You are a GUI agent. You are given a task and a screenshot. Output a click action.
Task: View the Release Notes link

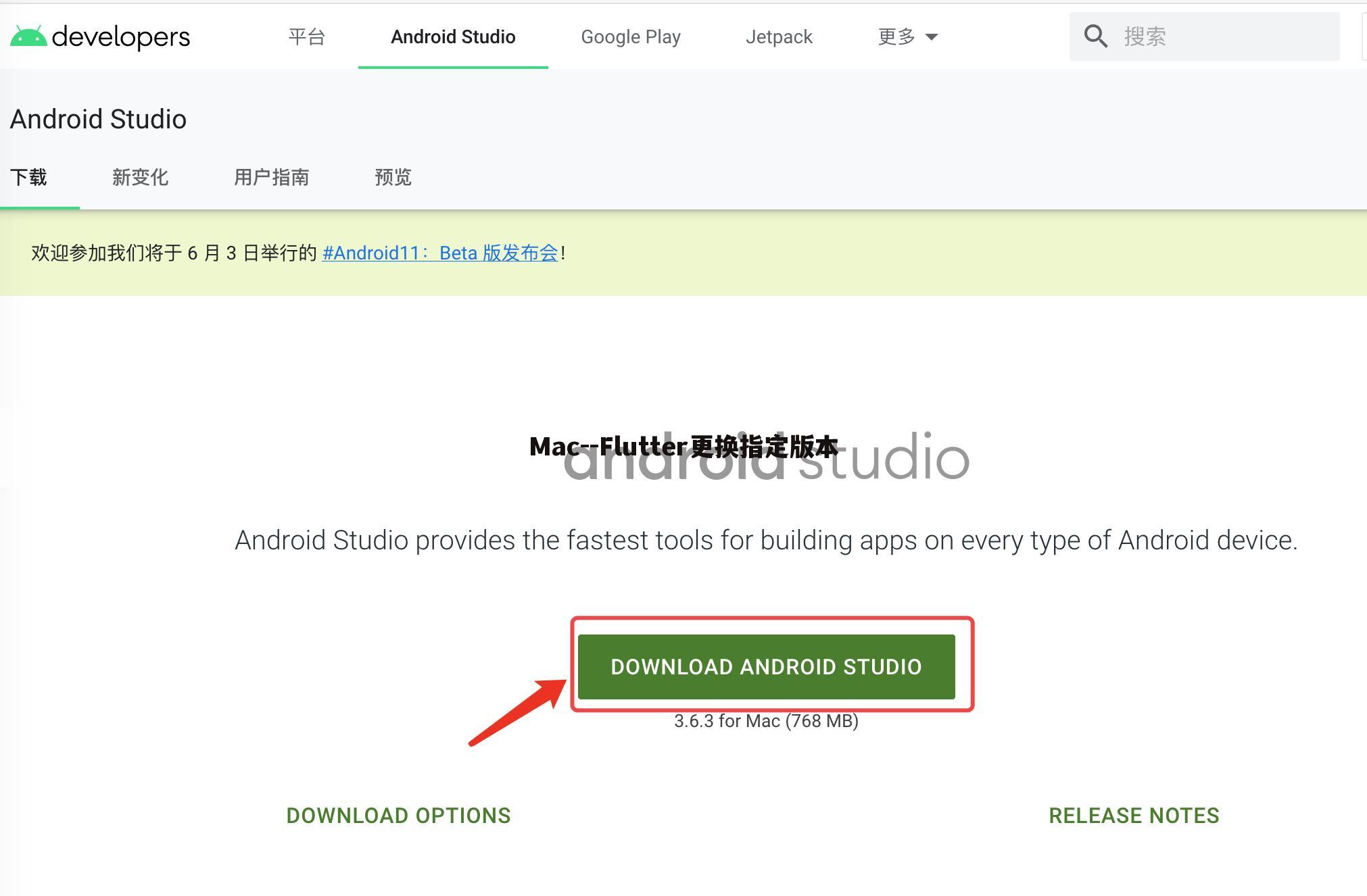[x=1134, y=816]
